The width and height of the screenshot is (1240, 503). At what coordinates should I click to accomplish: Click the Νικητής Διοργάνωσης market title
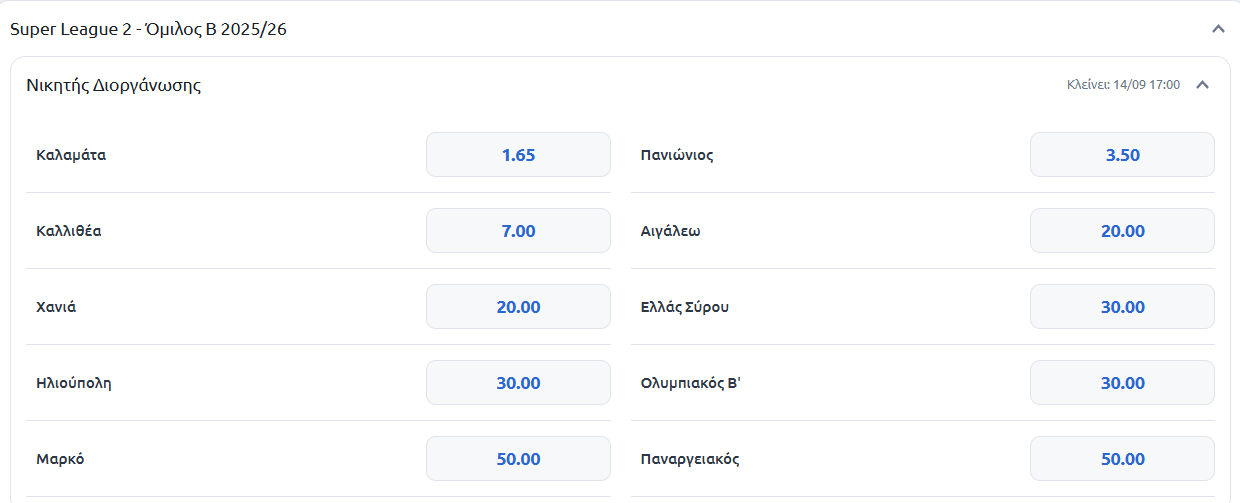tap(114, 86)
